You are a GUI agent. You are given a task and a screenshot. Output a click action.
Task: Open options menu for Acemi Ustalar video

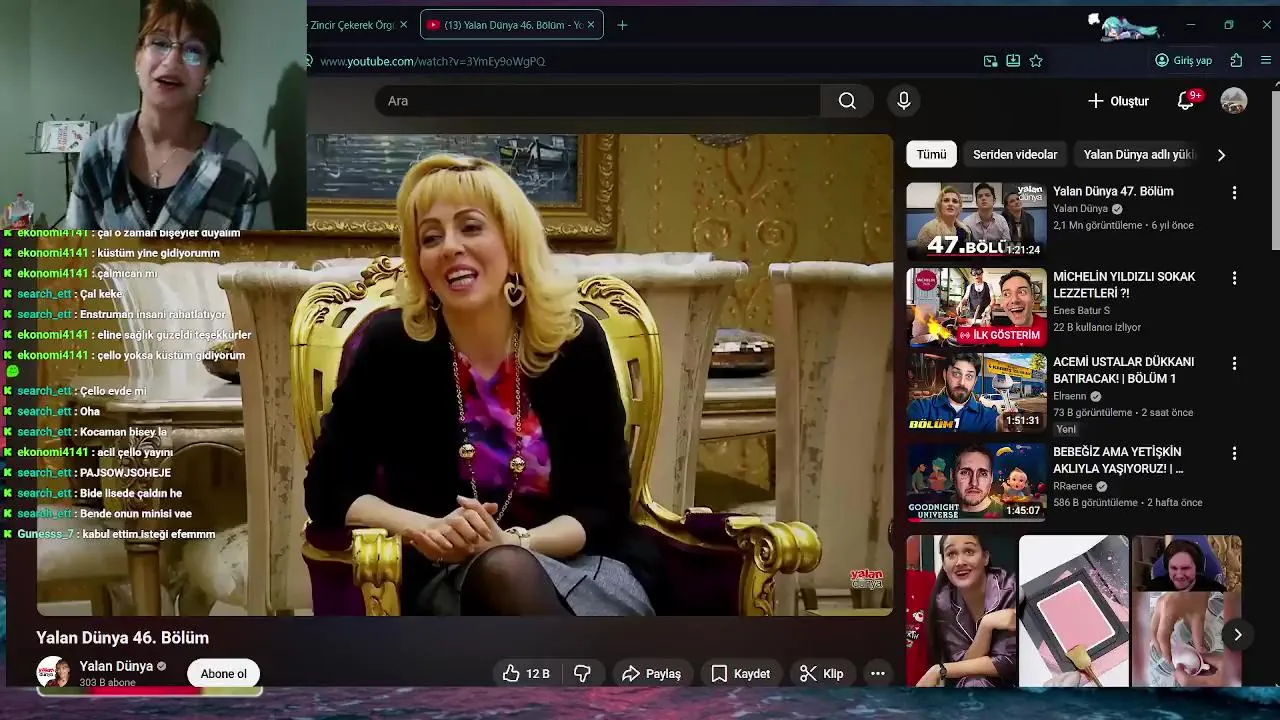coord(1234,363)
